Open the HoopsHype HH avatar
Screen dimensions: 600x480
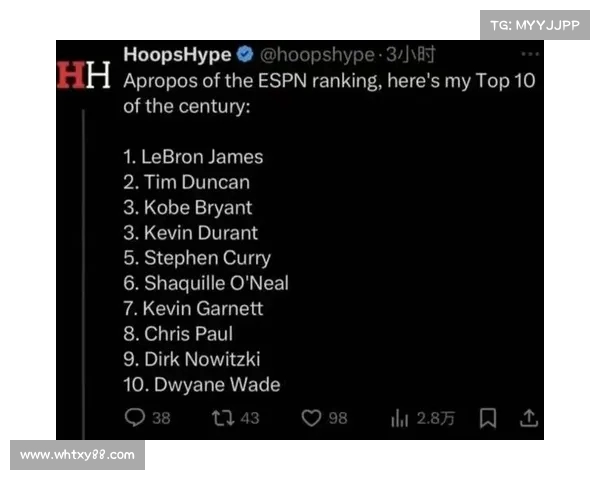click(83, 76)
